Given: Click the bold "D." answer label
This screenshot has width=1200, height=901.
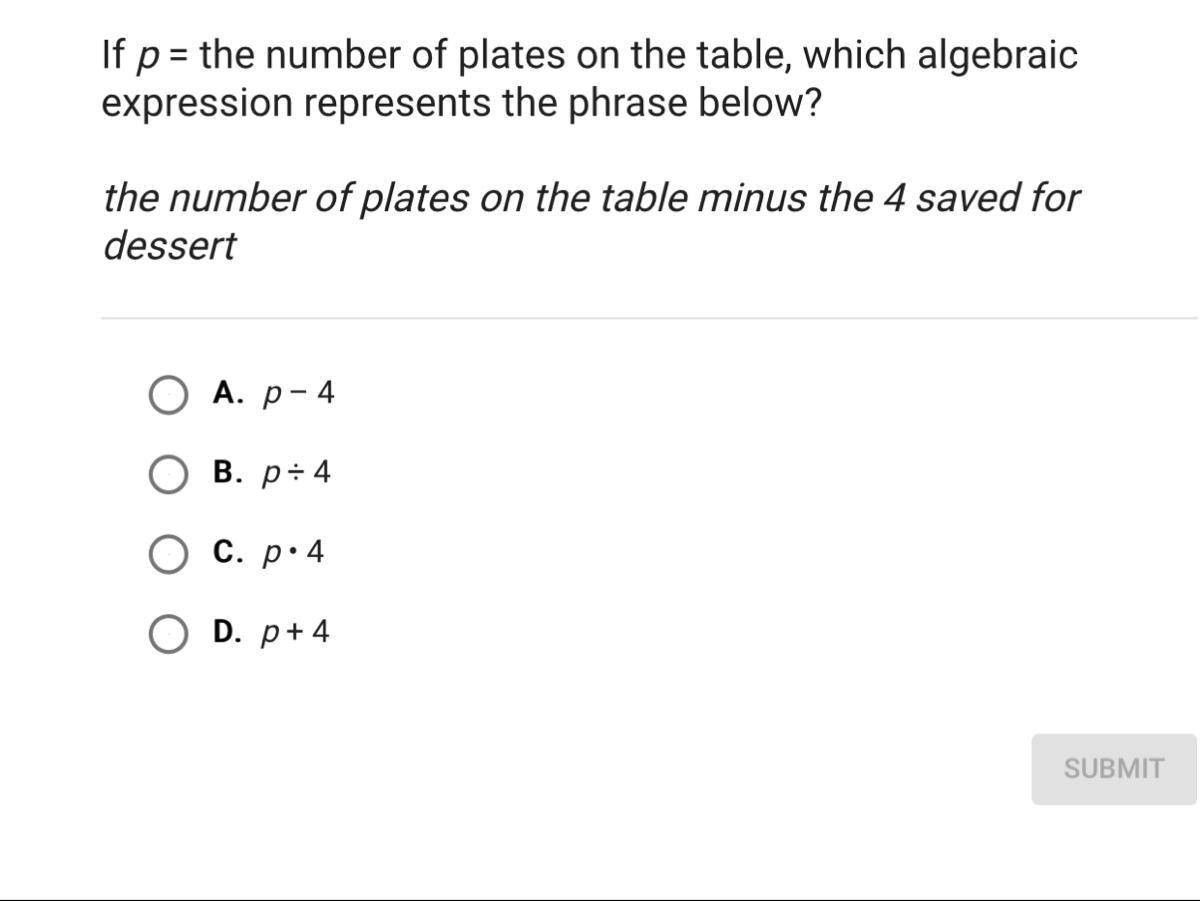Looking at the screenshot, I should pyautogui.click(x=229, y=632).
